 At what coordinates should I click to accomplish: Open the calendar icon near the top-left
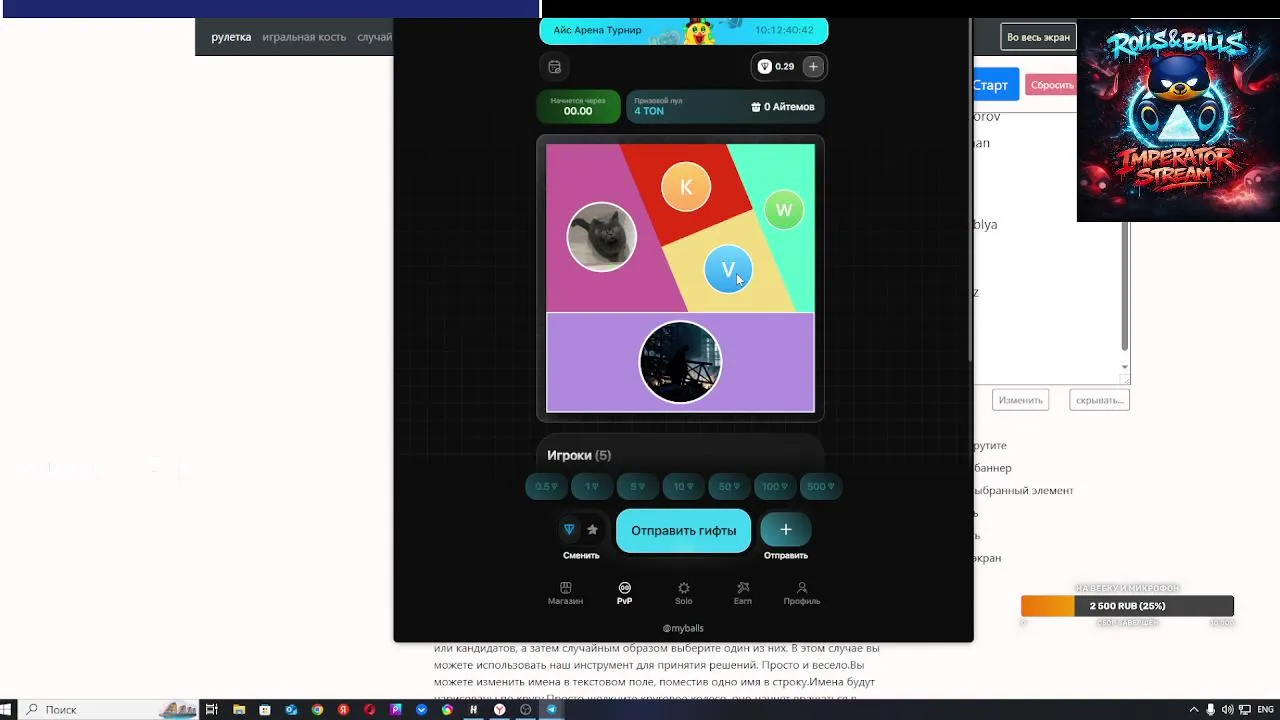555,67
